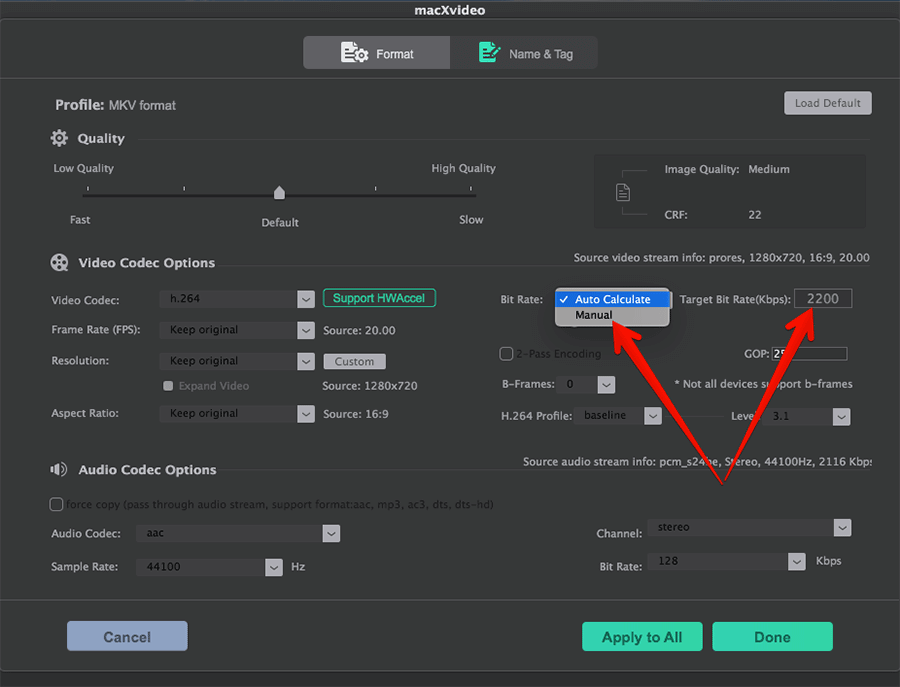Open the Resolution dropdown
The width and height of the screenshot is (900, 687).
[x=237, y=361]
